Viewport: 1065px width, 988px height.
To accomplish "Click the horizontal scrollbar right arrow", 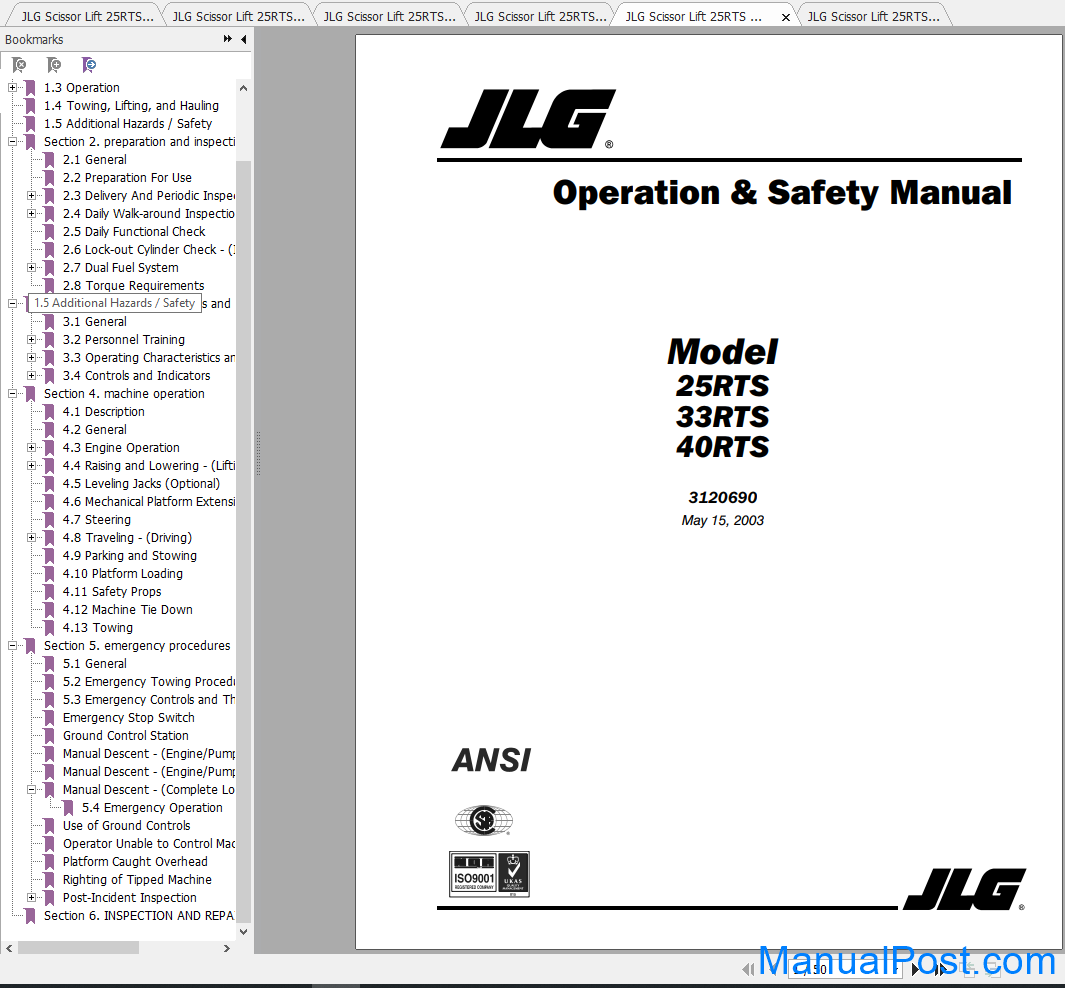I will pos(227,948).
